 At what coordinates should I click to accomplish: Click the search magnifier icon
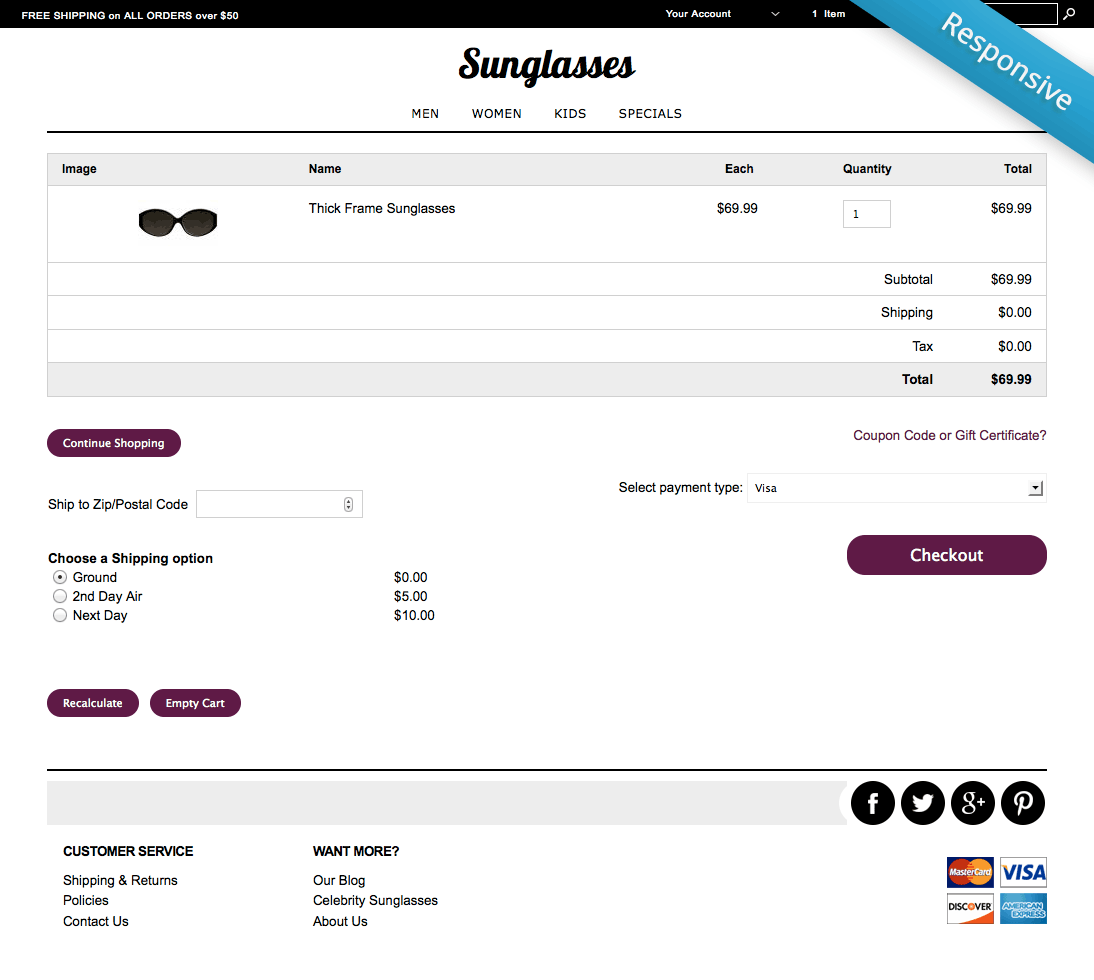(1069, 14)
